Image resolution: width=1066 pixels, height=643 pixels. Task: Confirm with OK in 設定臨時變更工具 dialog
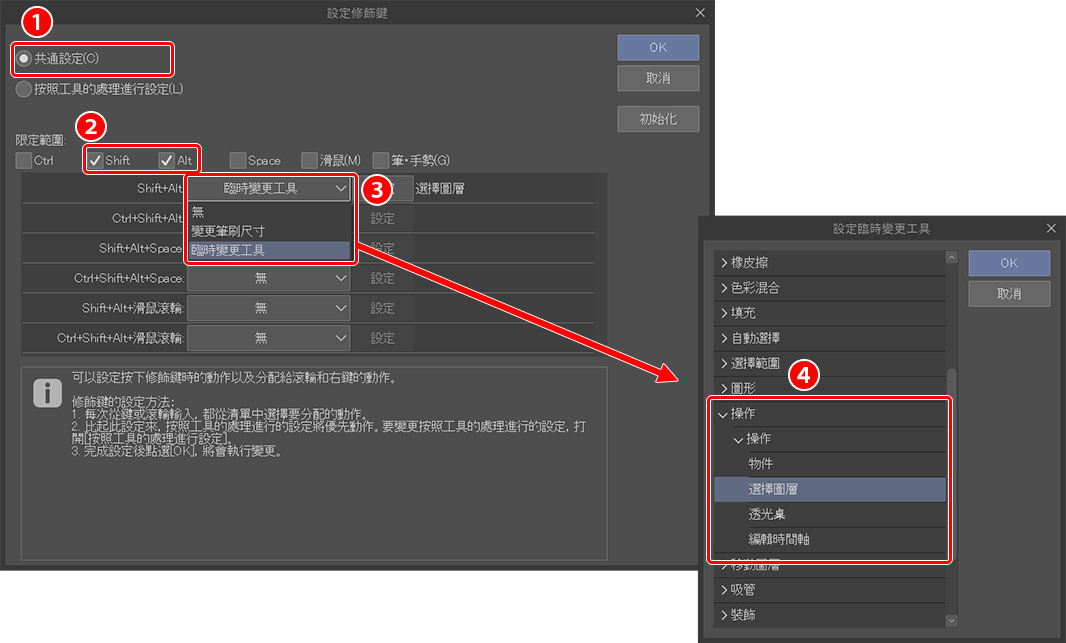click(1008, 263)
